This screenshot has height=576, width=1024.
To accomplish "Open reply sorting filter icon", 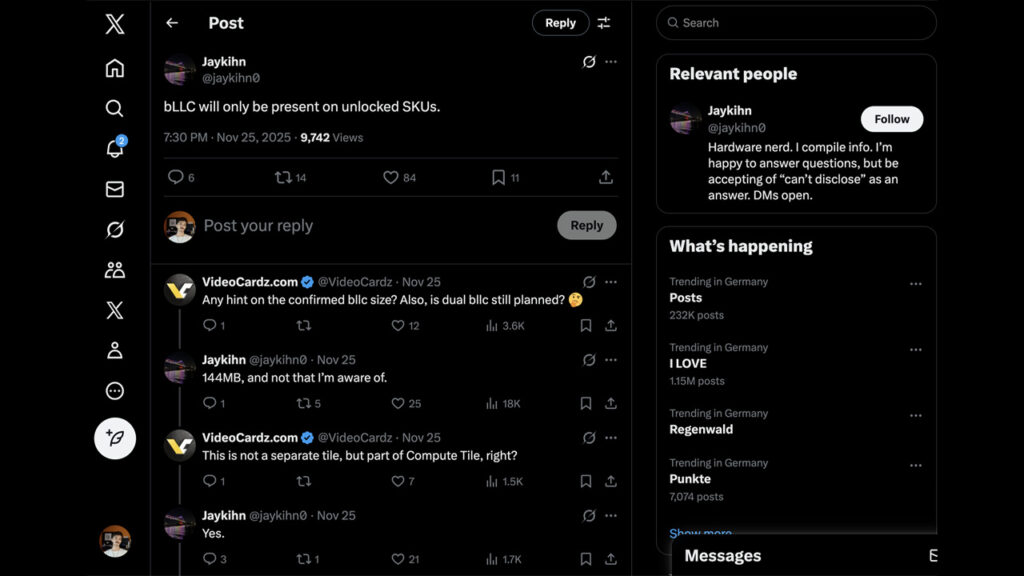I will (604, 23).
